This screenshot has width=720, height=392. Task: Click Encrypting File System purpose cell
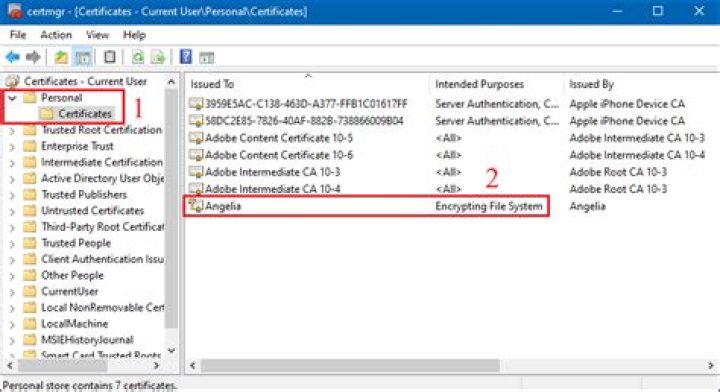[x=489, y=206]
